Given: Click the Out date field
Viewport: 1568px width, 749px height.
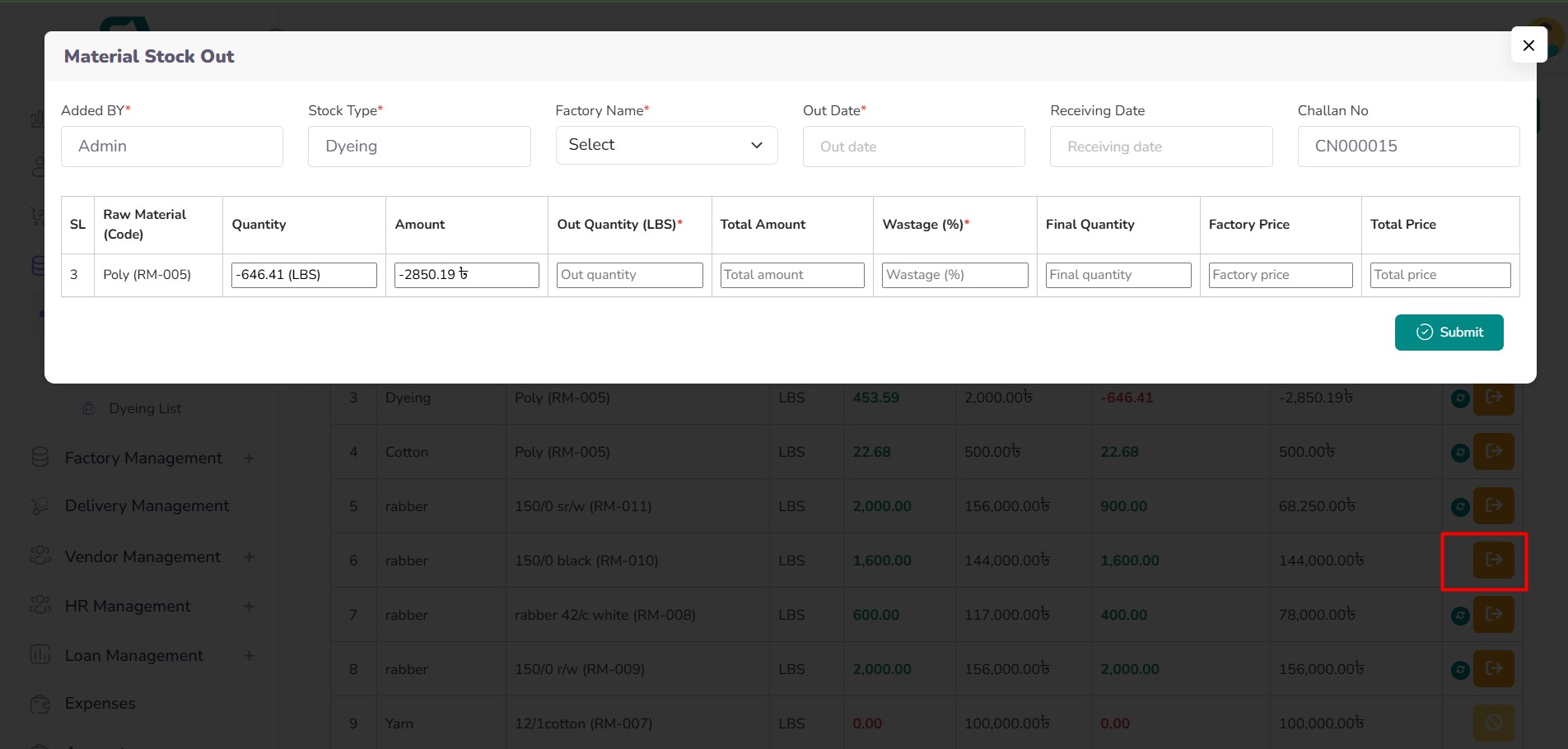Looking at the screenshot, I should (x=913, y=147).
